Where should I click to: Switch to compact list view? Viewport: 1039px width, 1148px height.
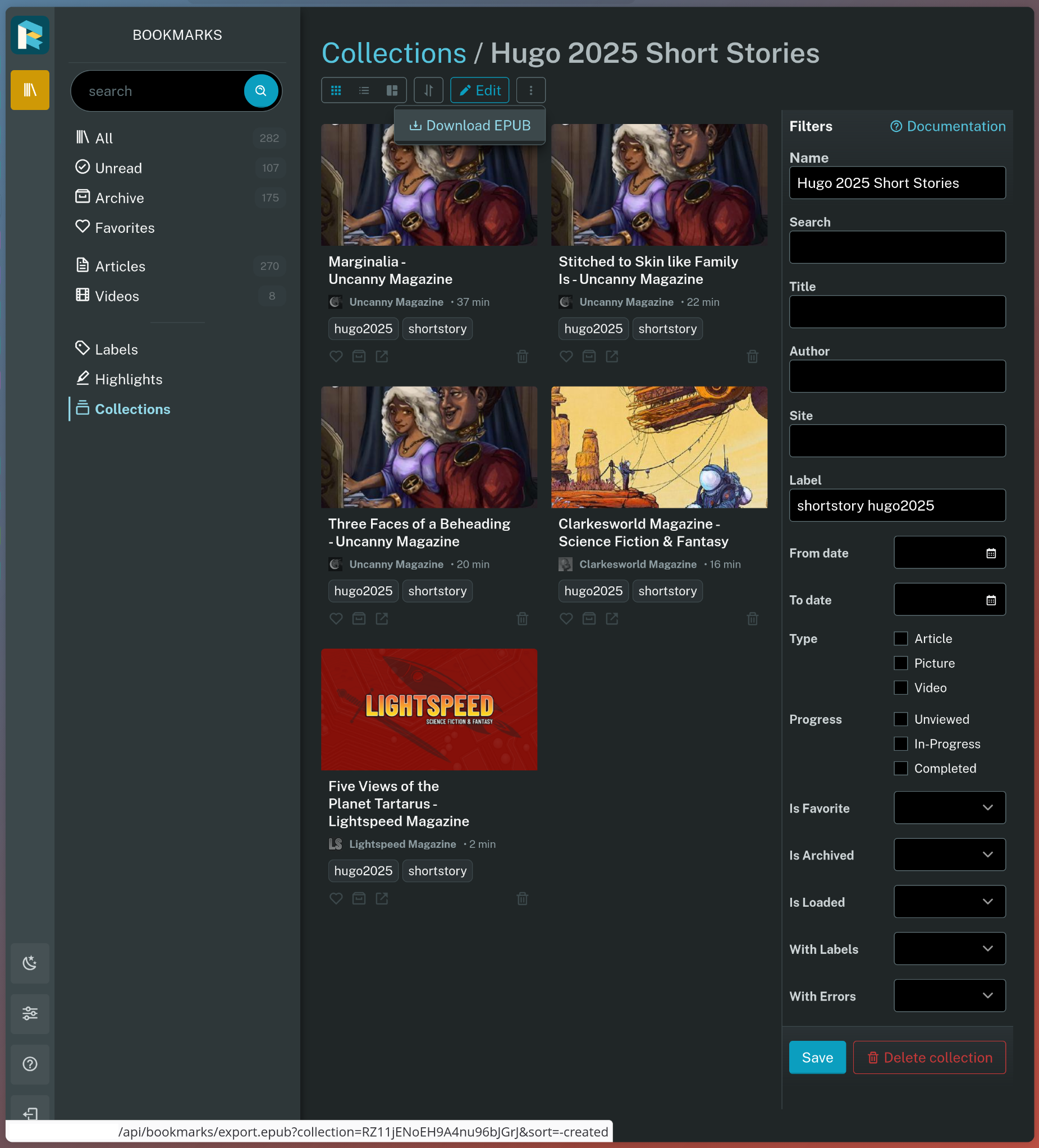[x=364, y=90]
